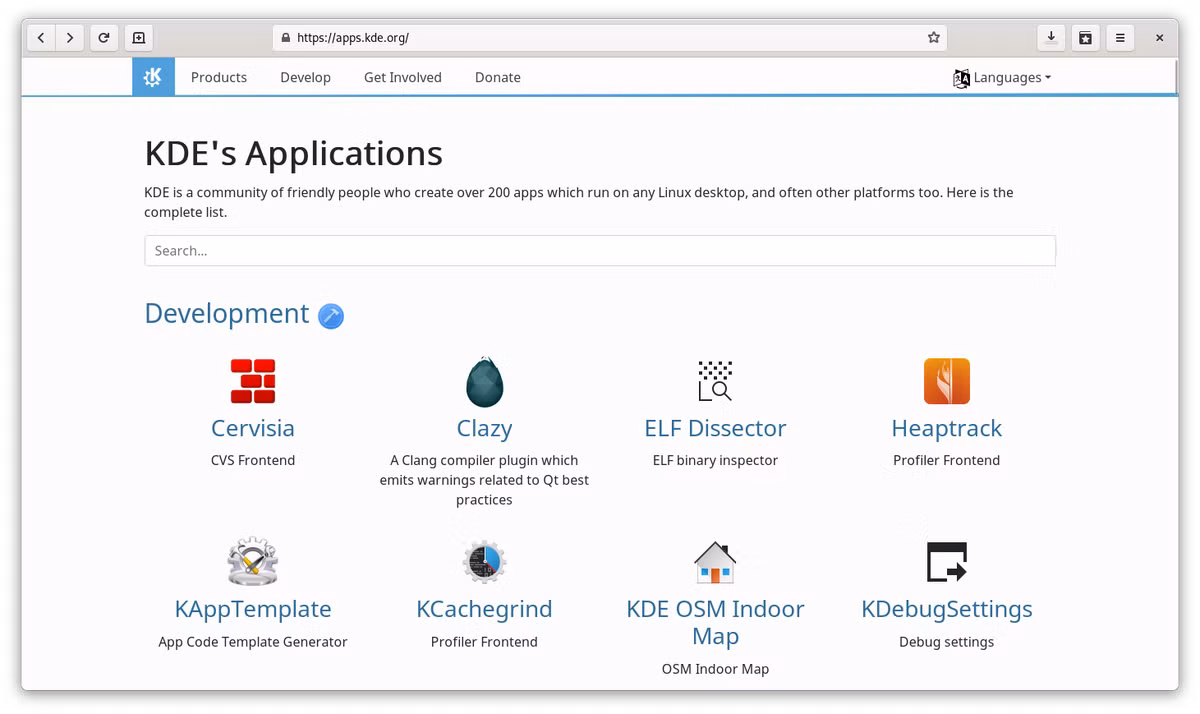Open the ELF Dissector link
Screen dimensions: 1200x714
click(715, 428)
